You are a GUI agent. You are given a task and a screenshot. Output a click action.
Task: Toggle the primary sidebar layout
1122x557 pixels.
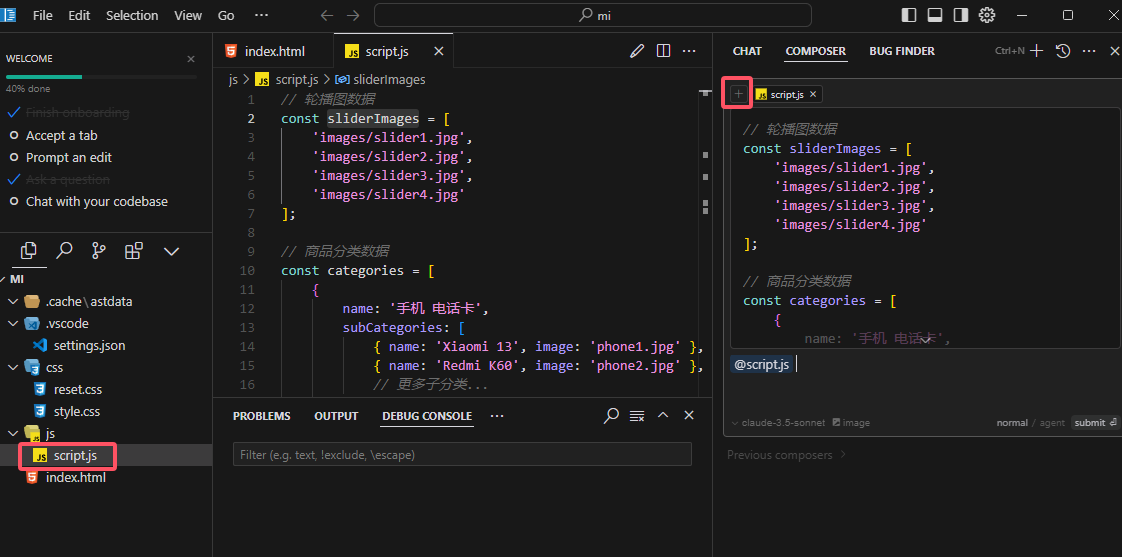909,15
